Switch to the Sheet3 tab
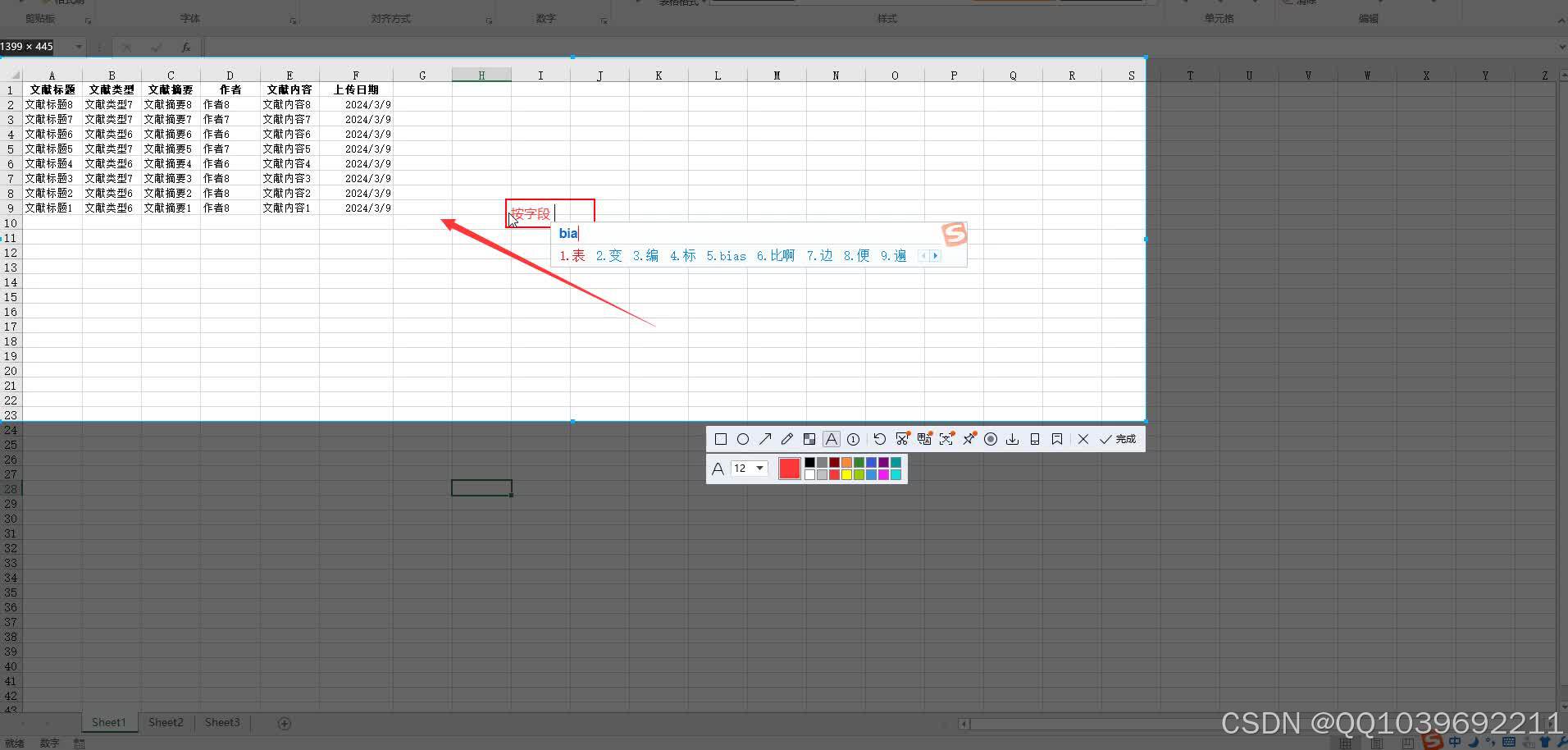This screenshot has height=750, width=1568. [222, 722]
